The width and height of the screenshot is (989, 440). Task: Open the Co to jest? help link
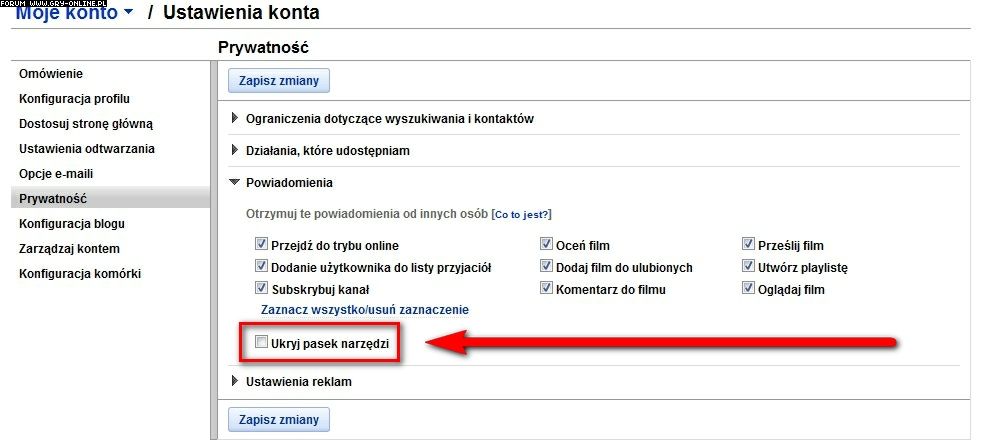pos(522,214)
